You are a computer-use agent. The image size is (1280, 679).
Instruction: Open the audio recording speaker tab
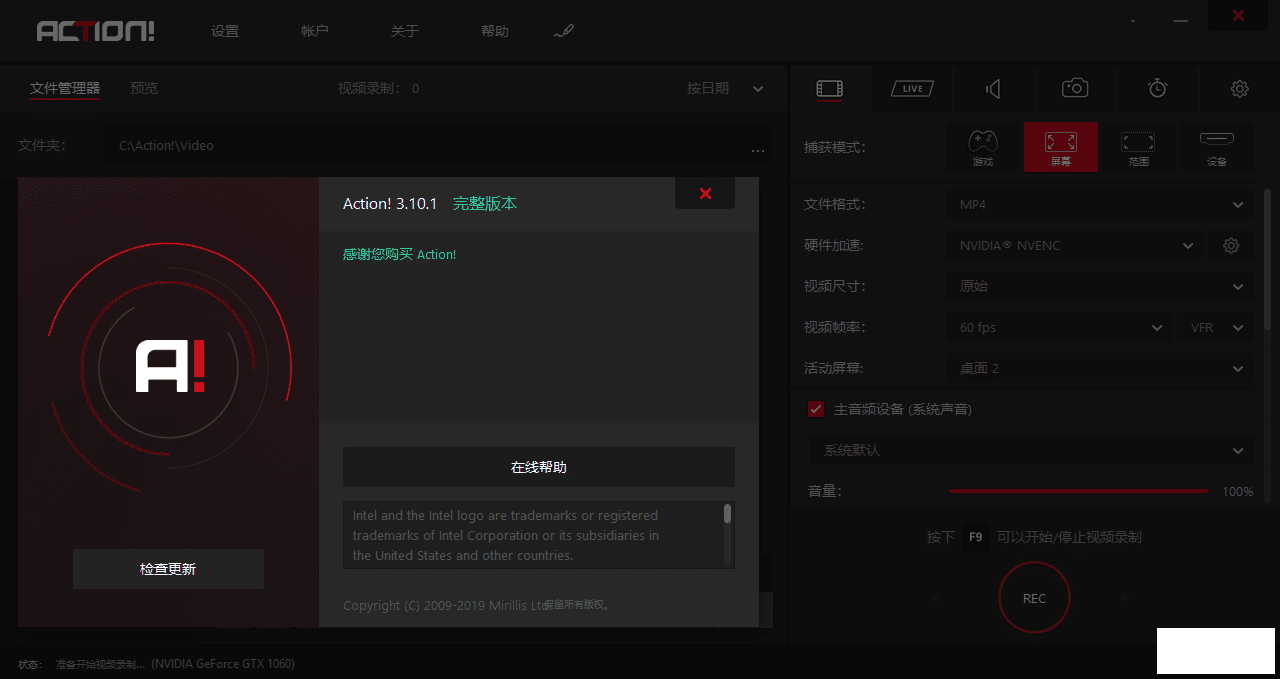pos(993,89)
